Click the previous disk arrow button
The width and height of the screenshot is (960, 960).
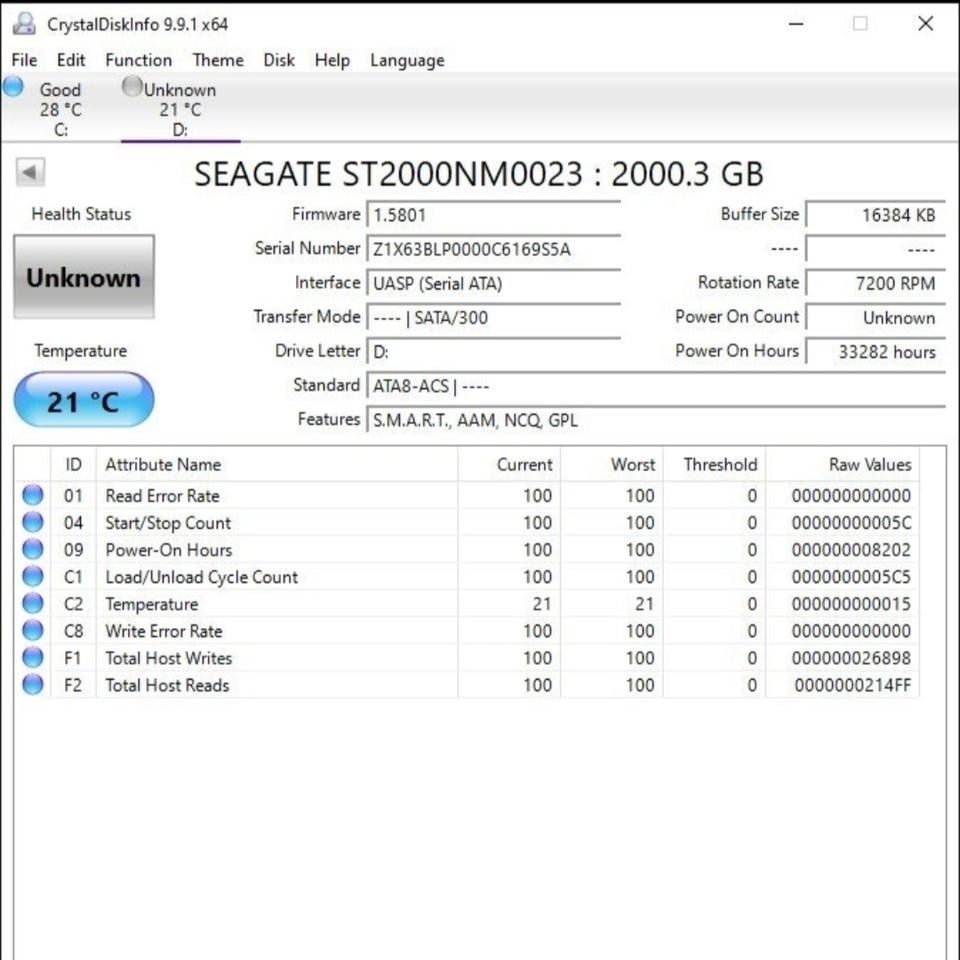coord(30,173)
